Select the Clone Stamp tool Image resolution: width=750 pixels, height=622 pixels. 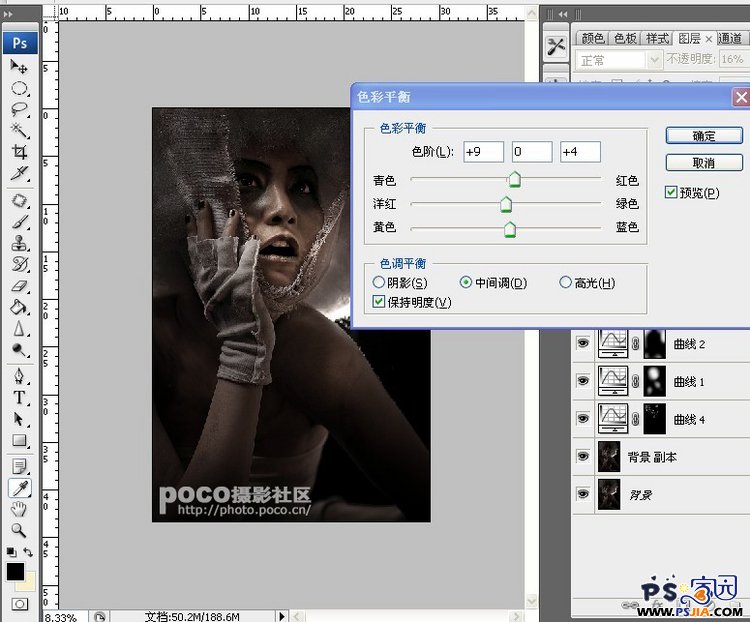(19, 243)
